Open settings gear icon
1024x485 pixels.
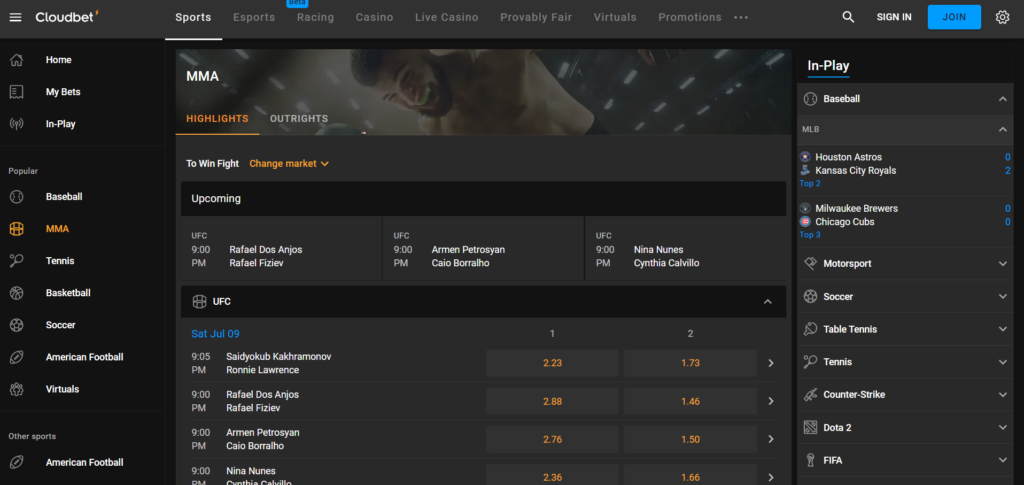[x=1002, y=17]
